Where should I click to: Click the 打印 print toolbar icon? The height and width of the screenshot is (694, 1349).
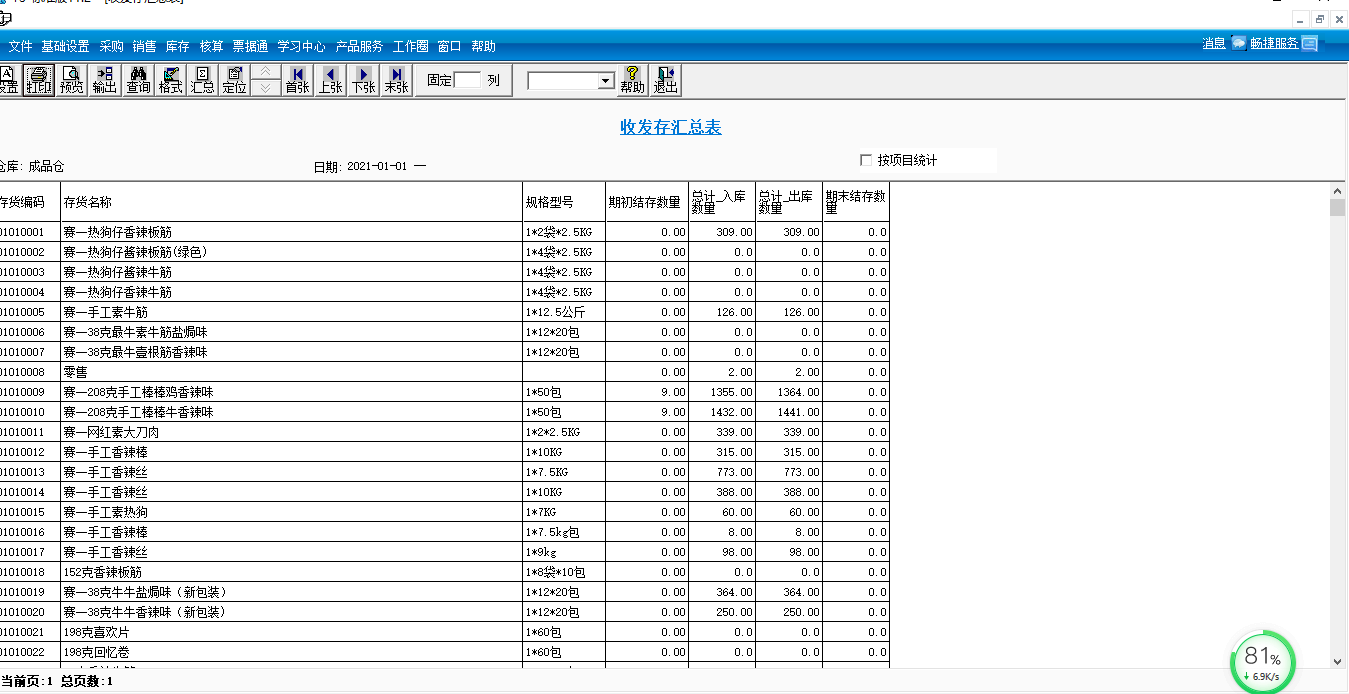[39, 80]
